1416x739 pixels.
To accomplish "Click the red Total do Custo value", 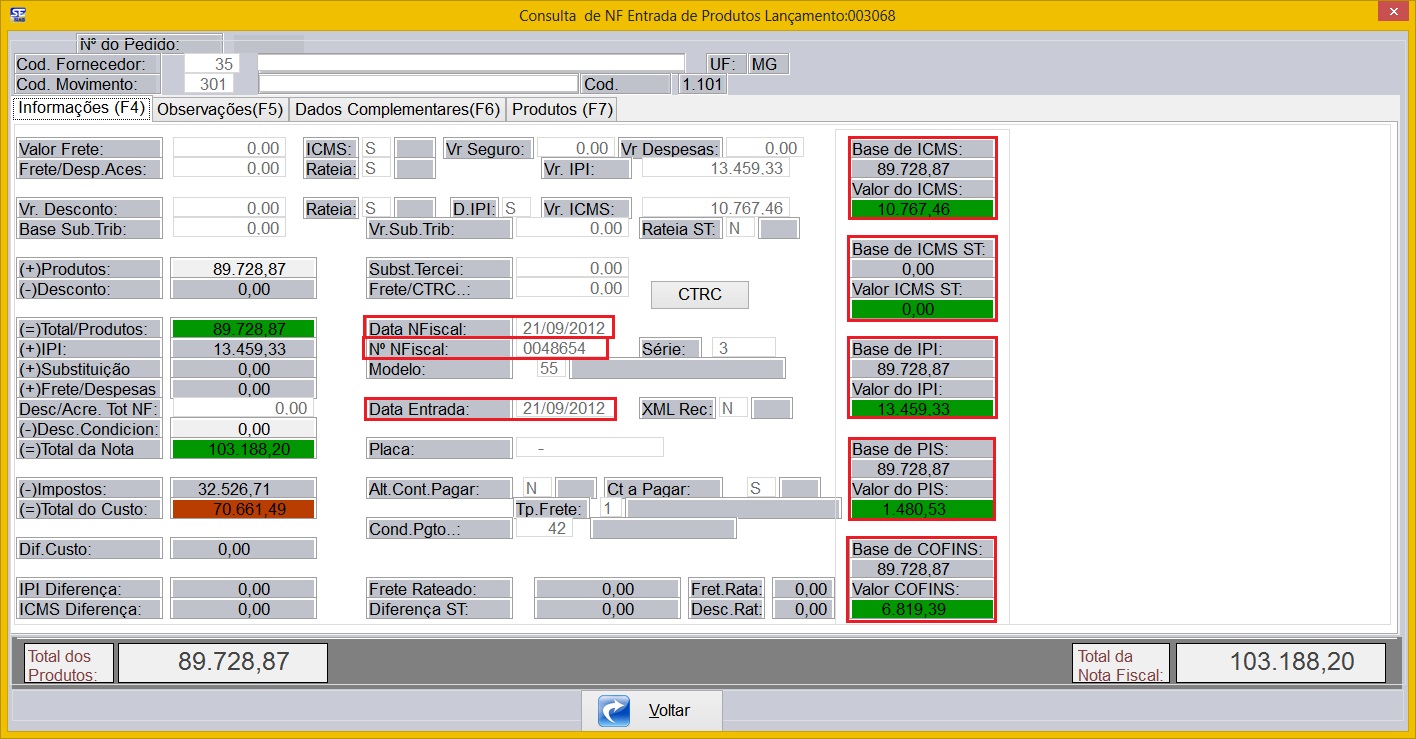I will (243, 509).
